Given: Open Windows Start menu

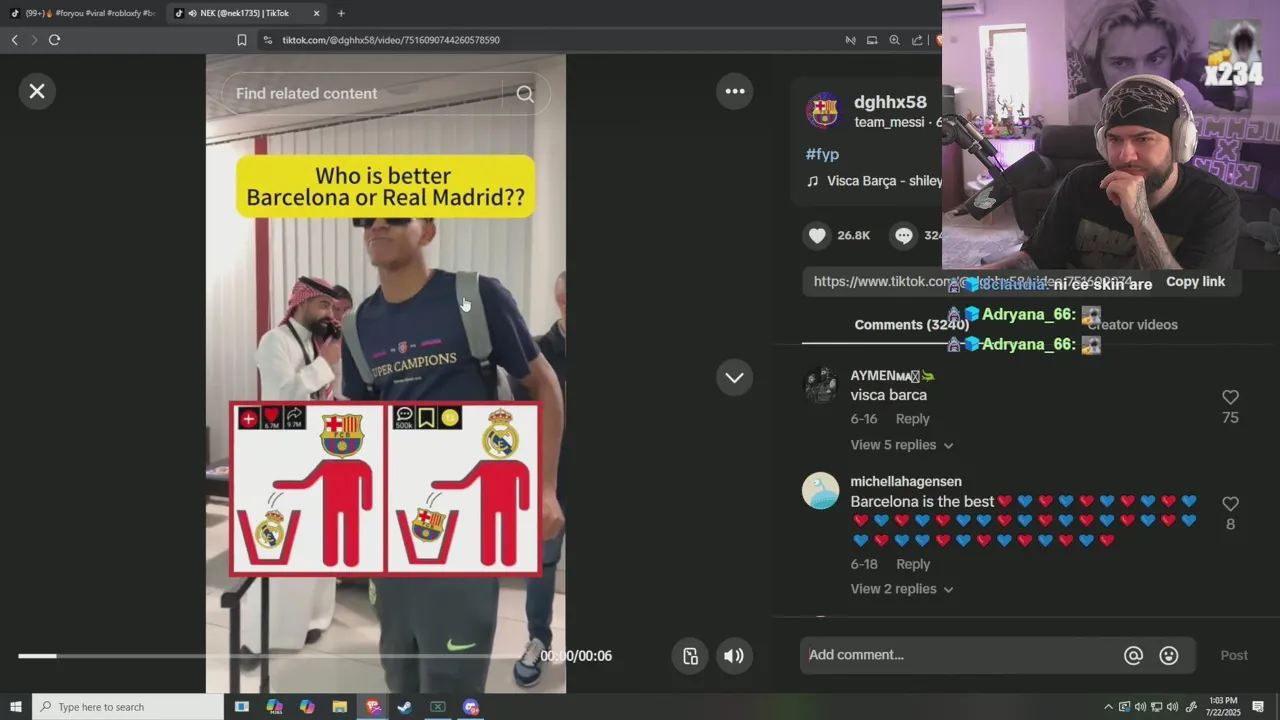Looking at the screenshot, I should (15, 707).
